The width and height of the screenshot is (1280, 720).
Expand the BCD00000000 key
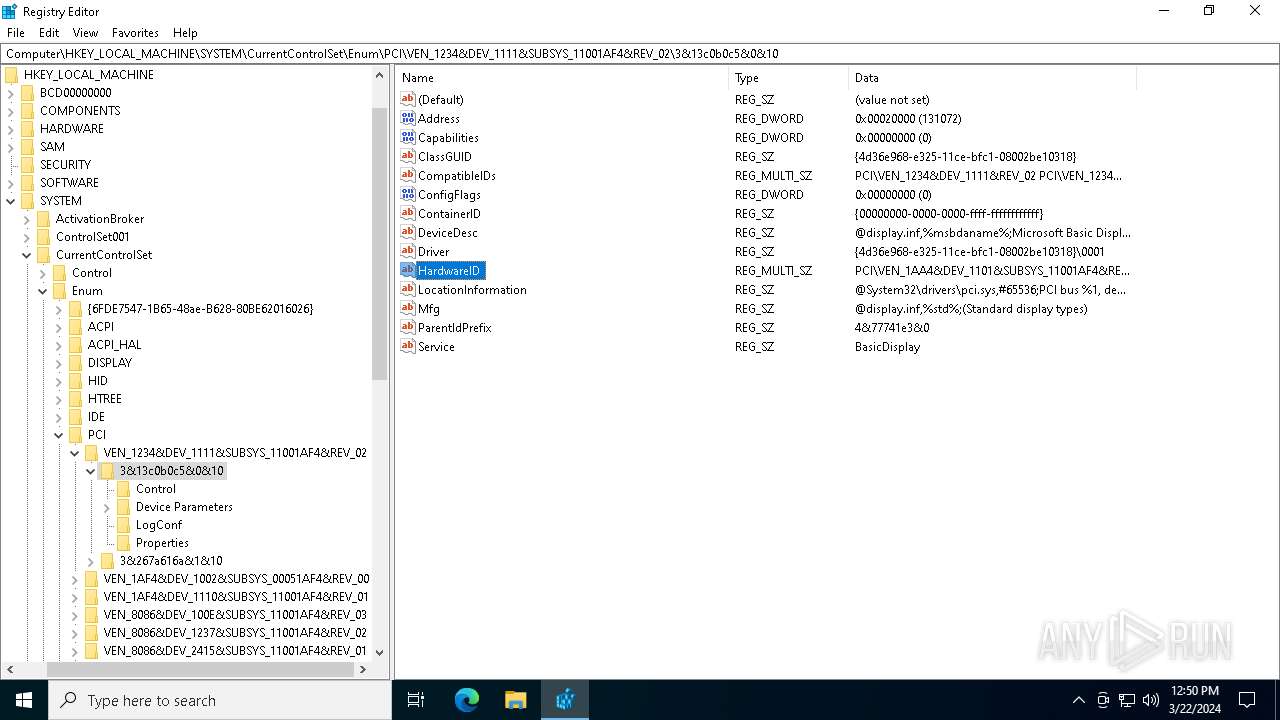[x=11, y=92]
